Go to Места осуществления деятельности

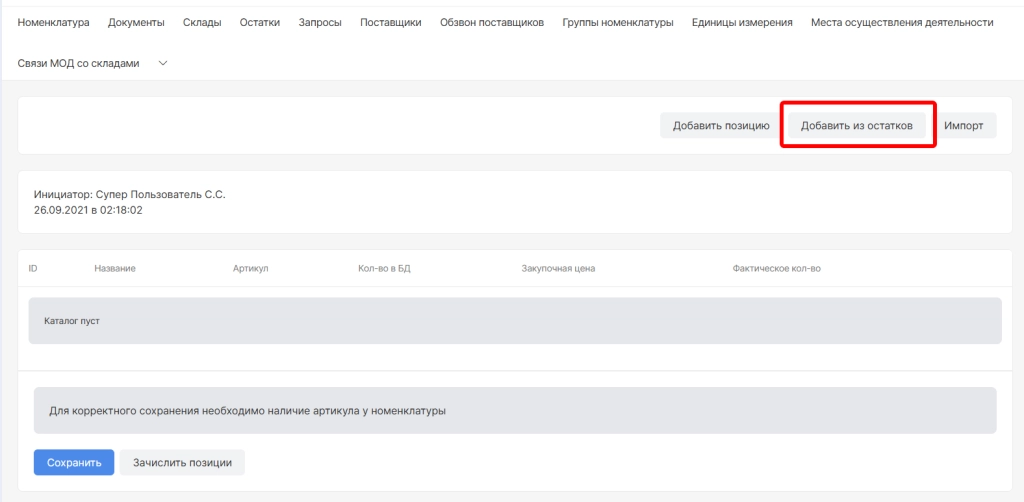point(902,22)
